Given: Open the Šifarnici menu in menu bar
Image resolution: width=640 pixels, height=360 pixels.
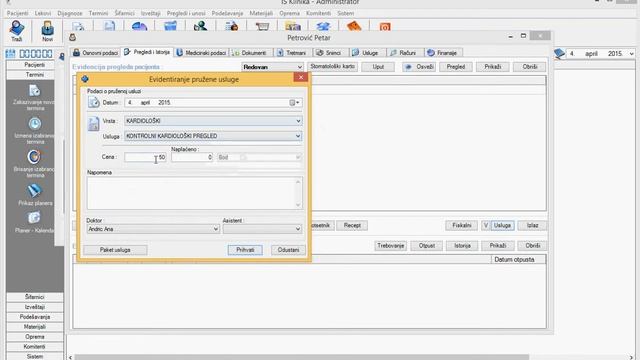Looking at the screenshot, I should [124, 13].
